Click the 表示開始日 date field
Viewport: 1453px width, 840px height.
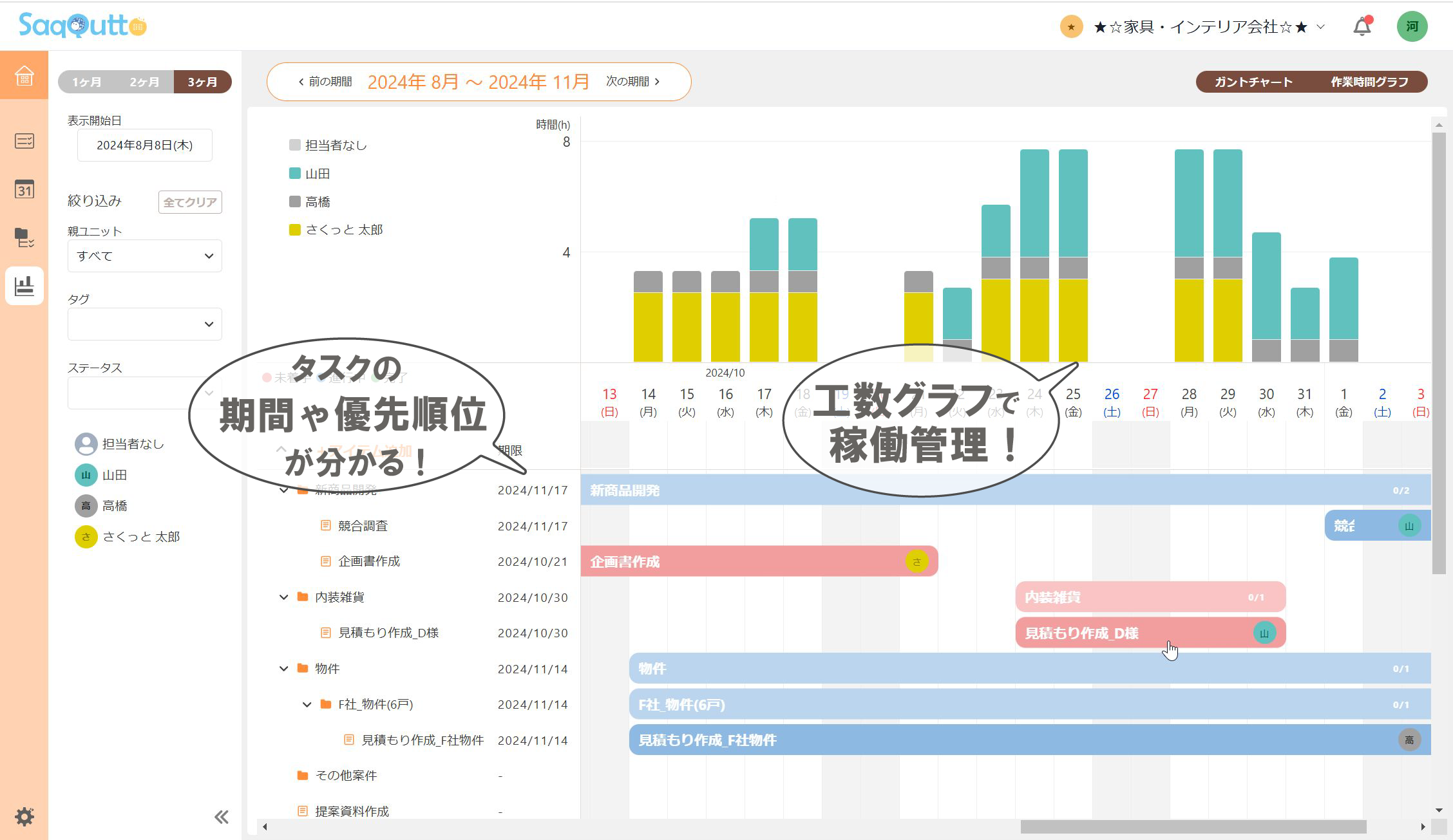144,145
